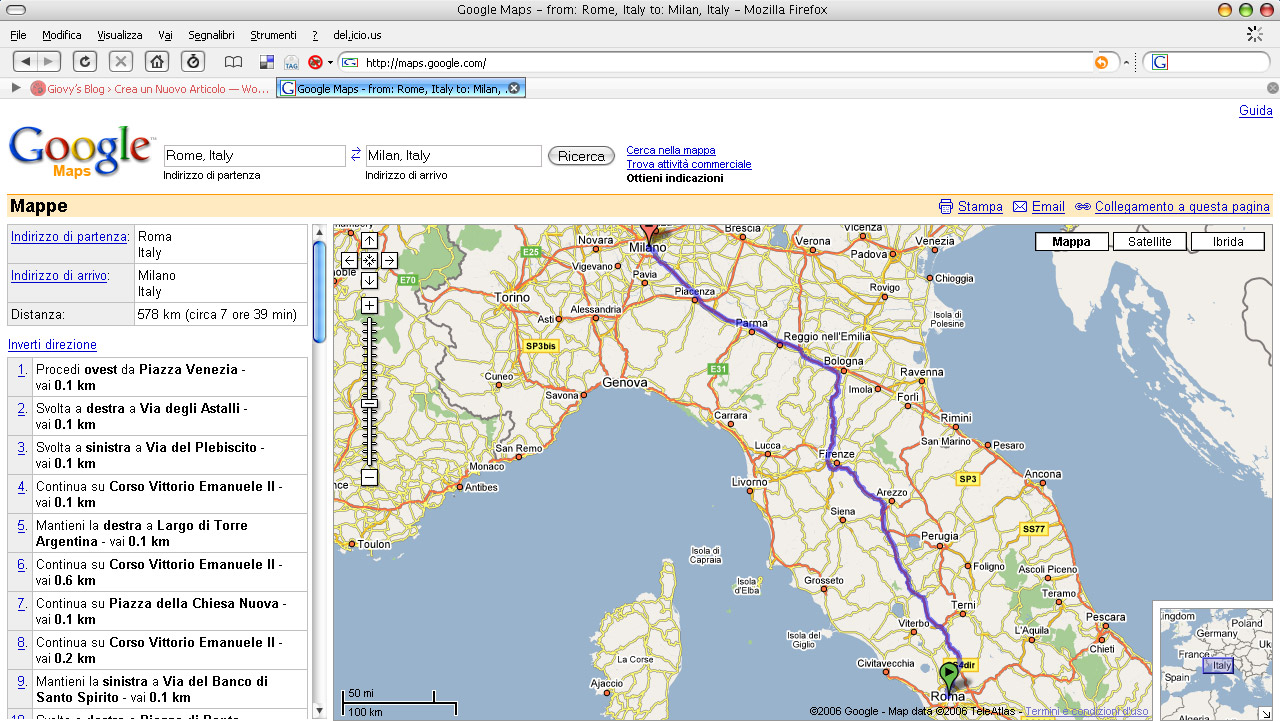Click the Google Maps logo

80,152
